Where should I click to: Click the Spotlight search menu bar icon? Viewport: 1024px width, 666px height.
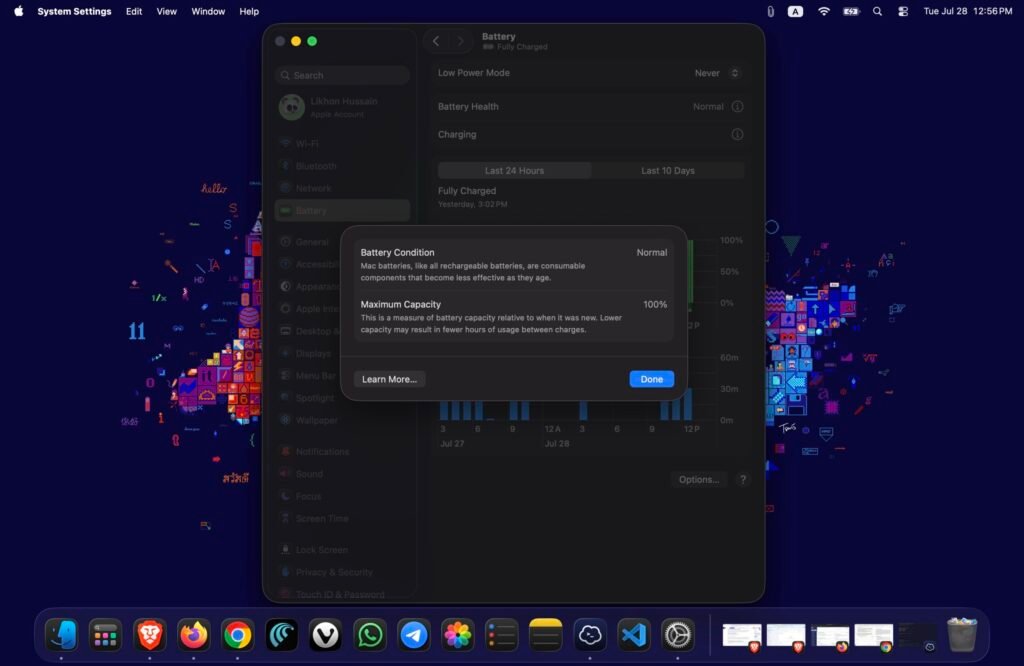pos(877,11)
